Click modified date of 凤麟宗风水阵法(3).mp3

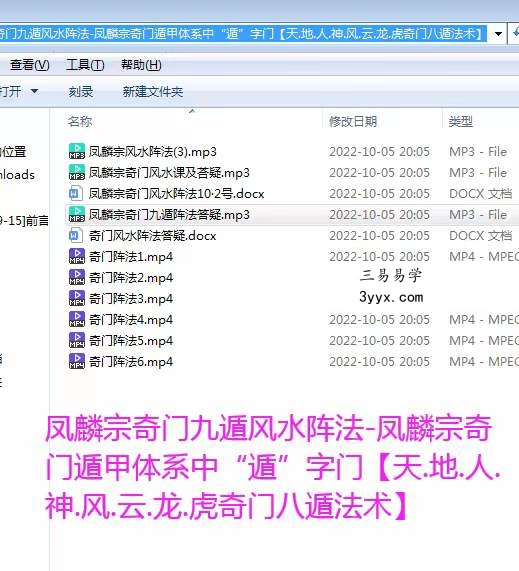coord(380,151)
